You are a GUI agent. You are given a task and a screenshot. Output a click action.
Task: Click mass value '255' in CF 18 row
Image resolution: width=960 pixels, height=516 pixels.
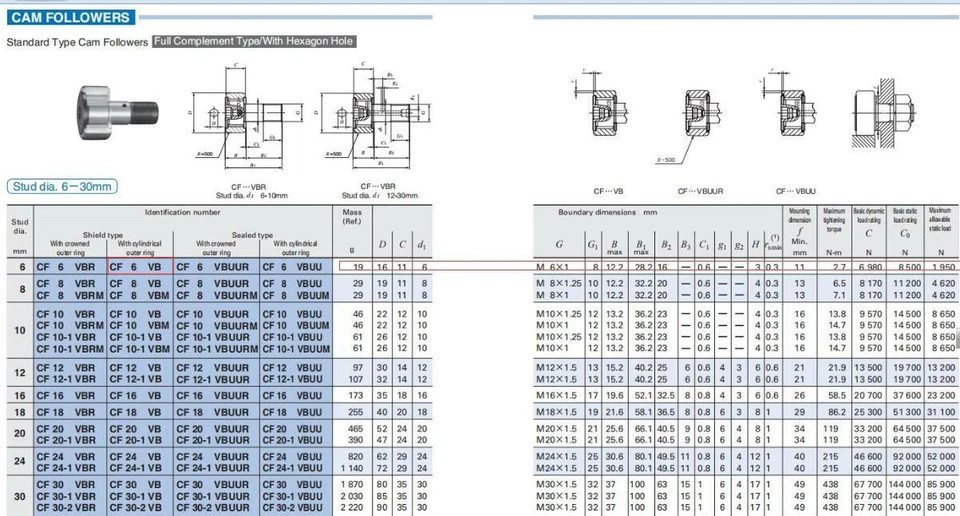356,413
